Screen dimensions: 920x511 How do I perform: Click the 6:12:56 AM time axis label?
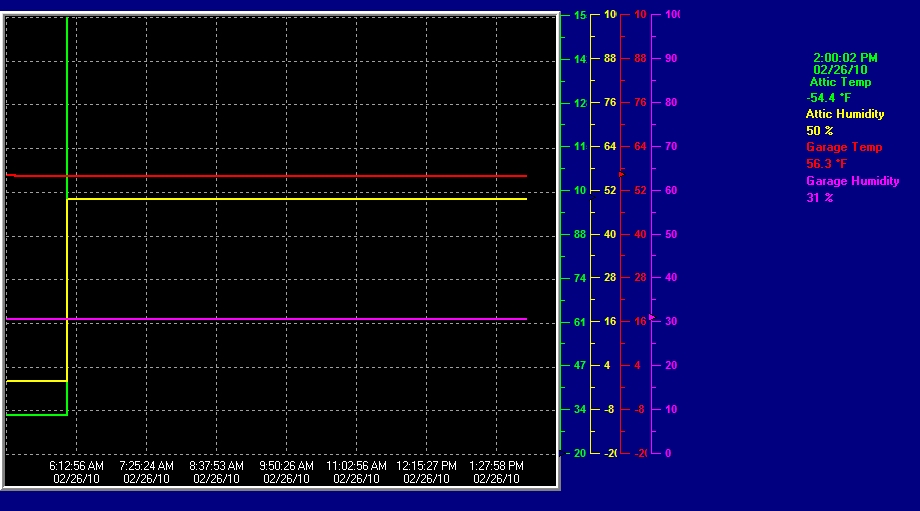click(x=76, y=466)
